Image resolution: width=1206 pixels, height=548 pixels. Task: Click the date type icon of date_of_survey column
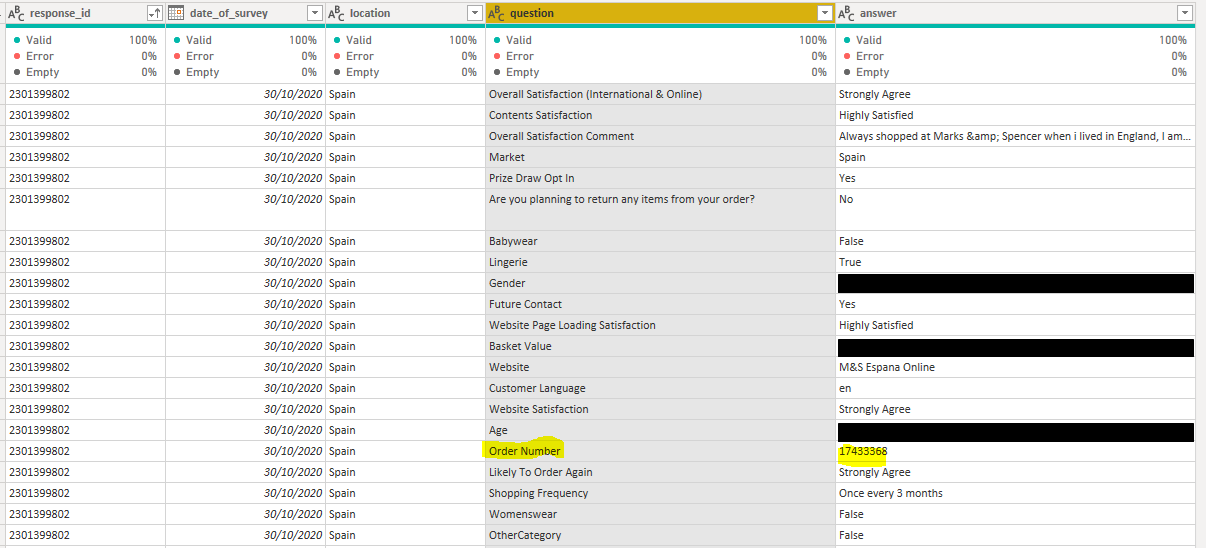pos(176,13)
